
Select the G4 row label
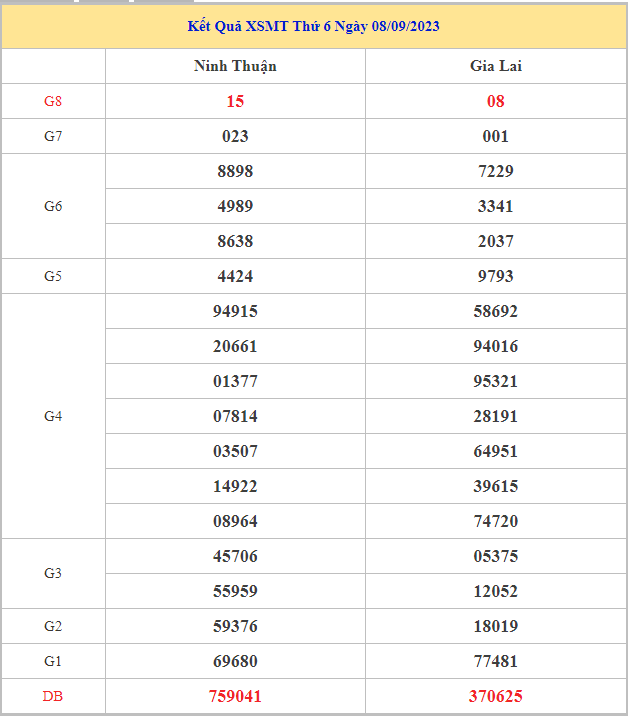(53, 416)
